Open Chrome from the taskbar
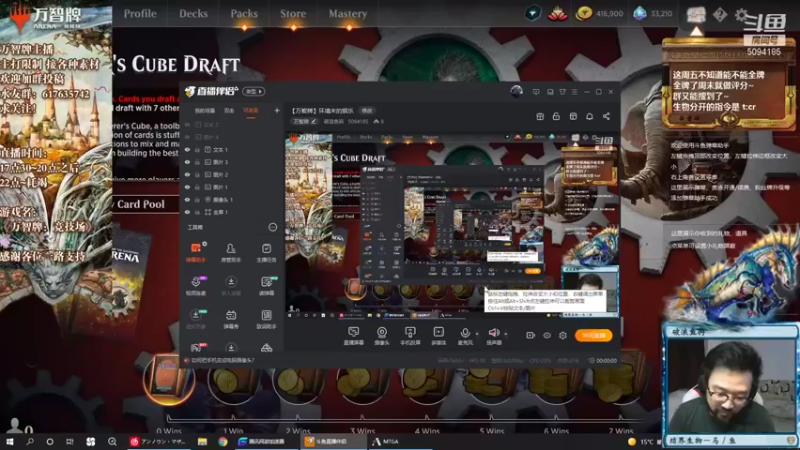 tap(222, 441)
